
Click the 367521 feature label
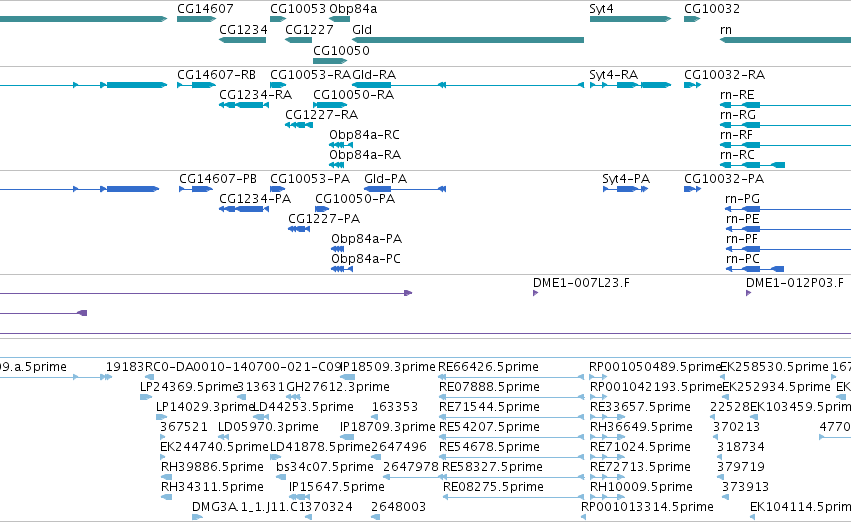tap(183, 427)
